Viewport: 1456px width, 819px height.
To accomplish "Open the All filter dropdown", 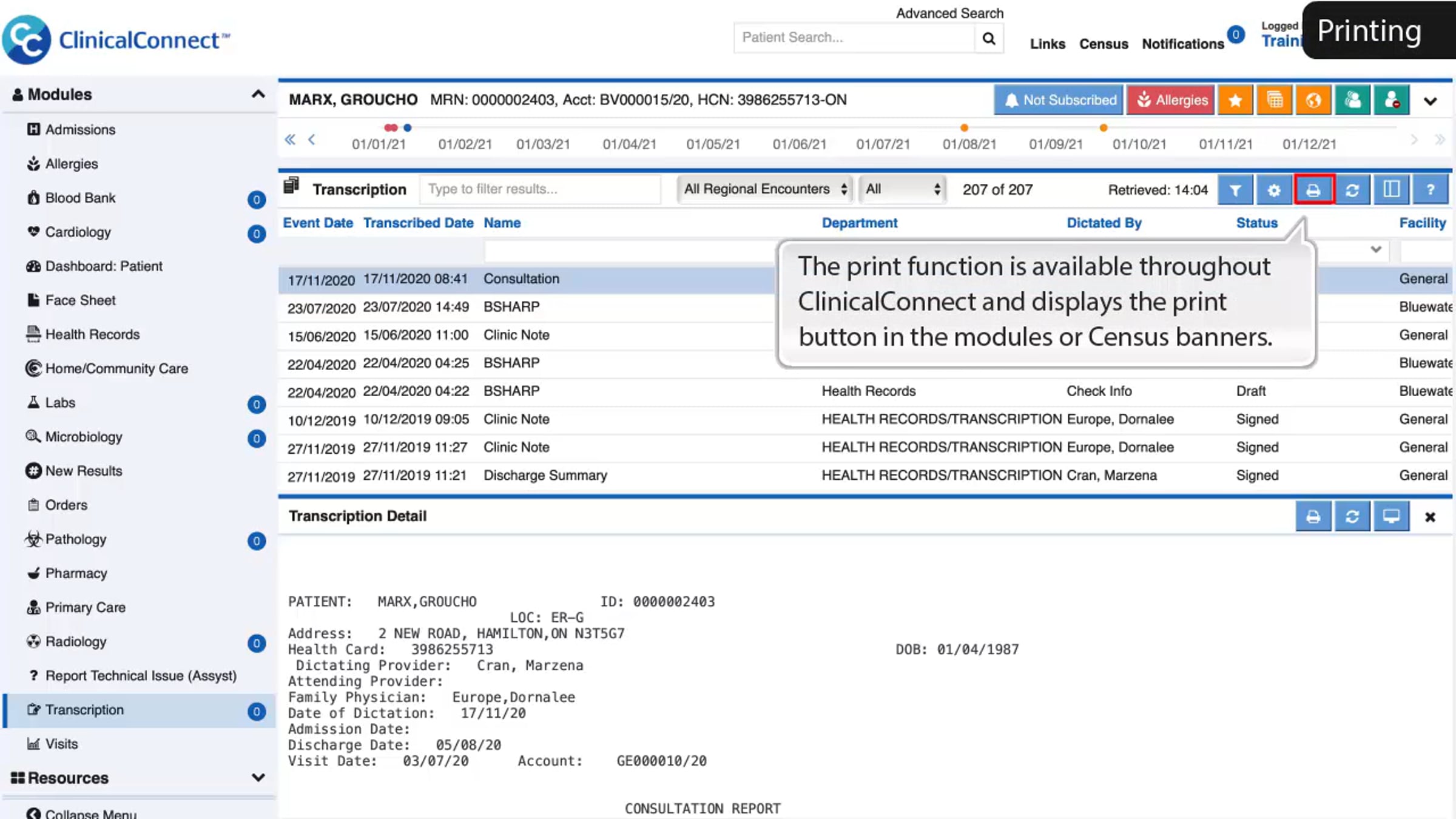I will pyautogui.click(x=903, y=189).
